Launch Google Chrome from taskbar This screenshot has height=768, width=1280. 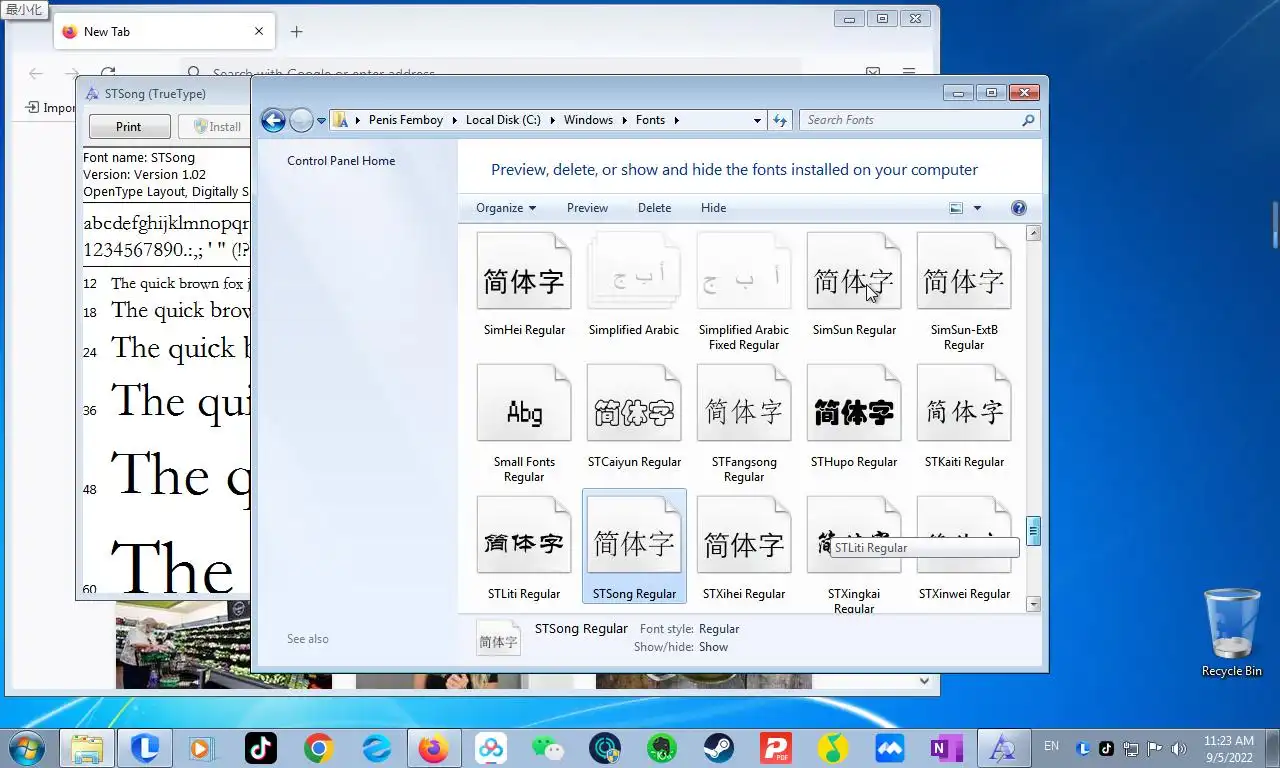(x=319, y=748)
